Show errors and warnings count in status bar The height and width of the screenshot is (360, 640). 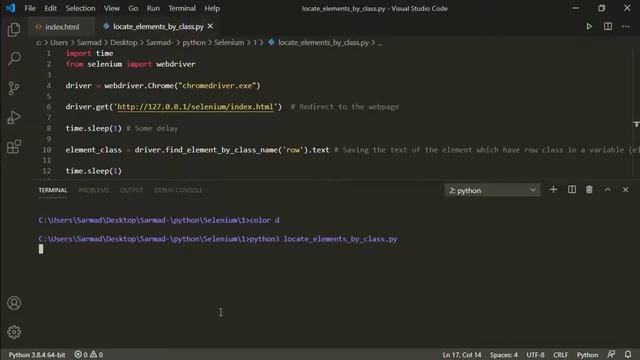tap(89, 355)
